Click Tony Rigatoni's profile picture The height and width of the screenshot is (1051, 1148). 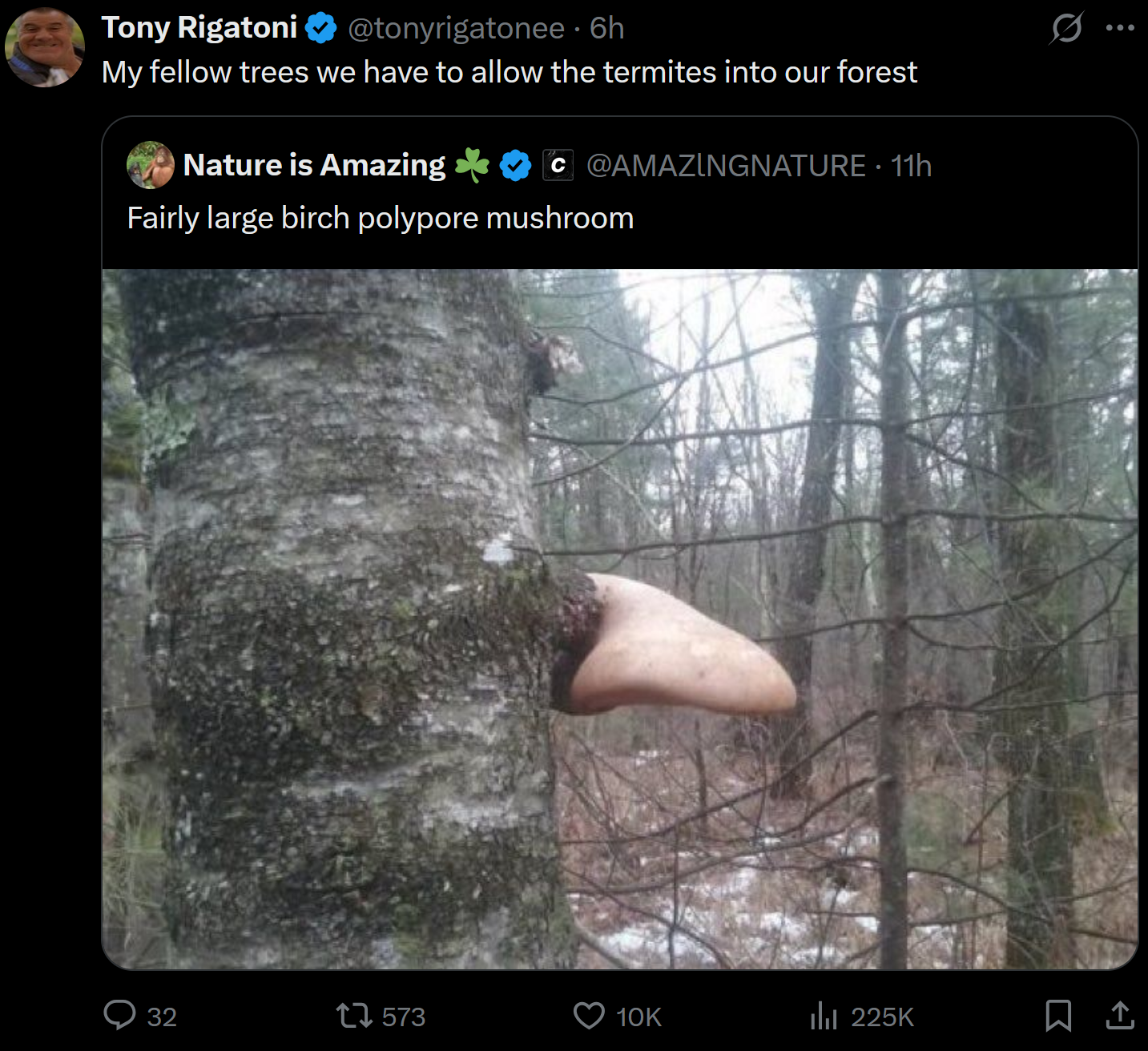point(45,47)
